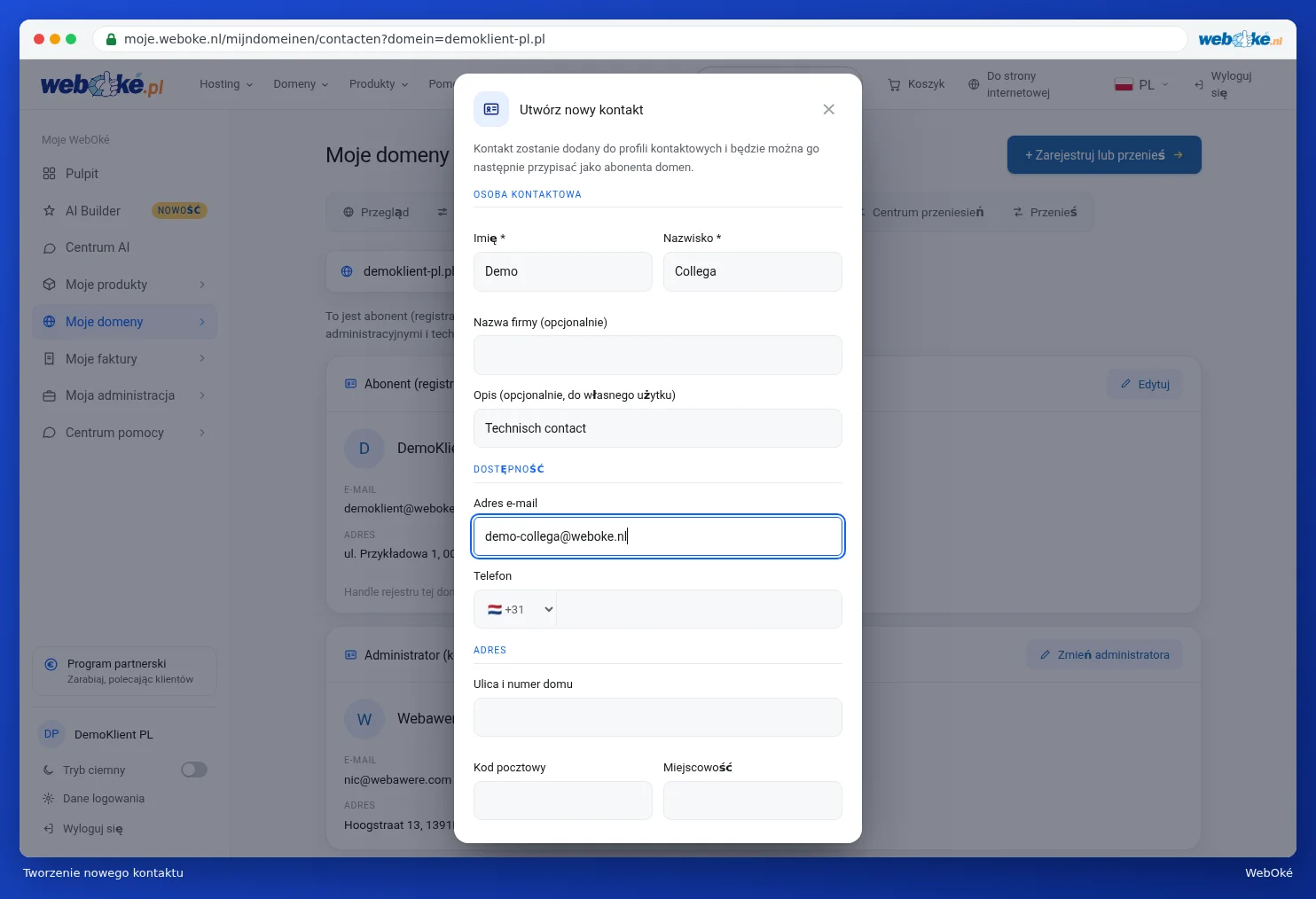This screenshot has width=1316, height=899.
Task: Click the phone number input field
Action: tap(699, 609)
